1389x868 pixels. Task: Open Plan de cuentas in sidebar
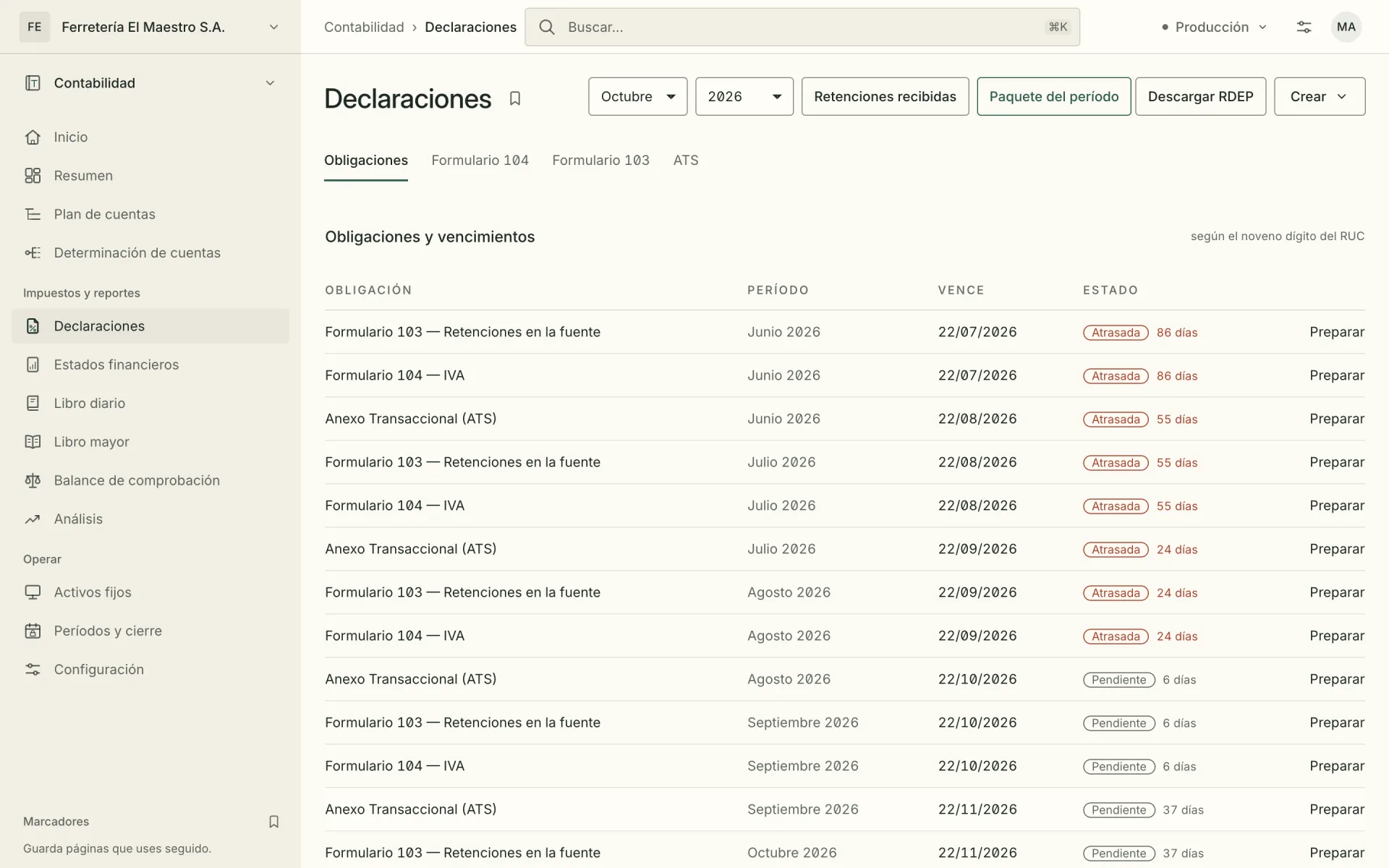pyautogui.click(x=150, y=214)
